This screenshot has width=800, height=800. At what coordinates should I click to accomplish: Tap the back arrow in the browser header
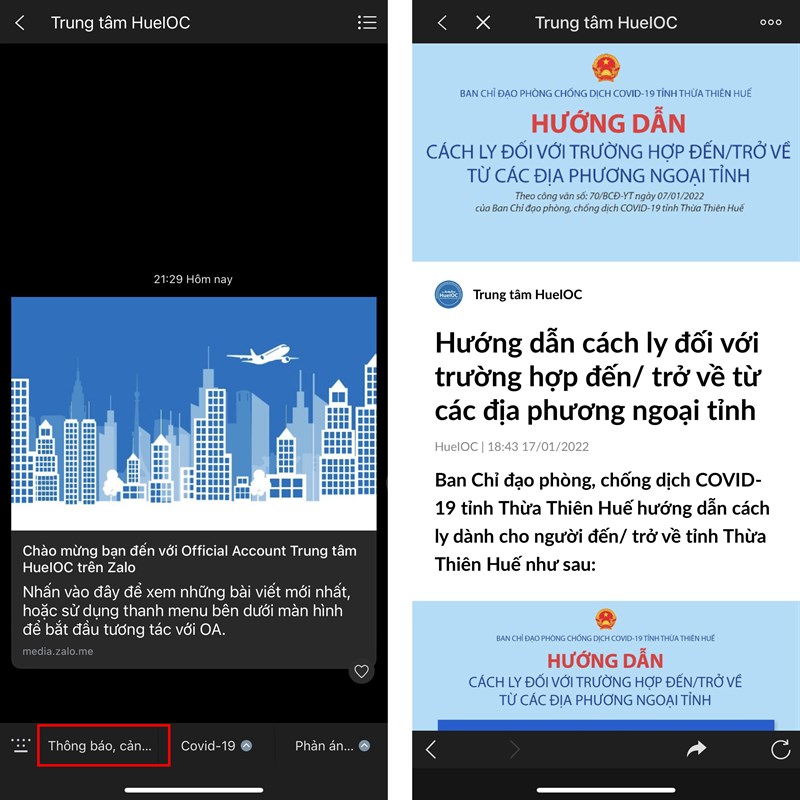tap(441, 22)
